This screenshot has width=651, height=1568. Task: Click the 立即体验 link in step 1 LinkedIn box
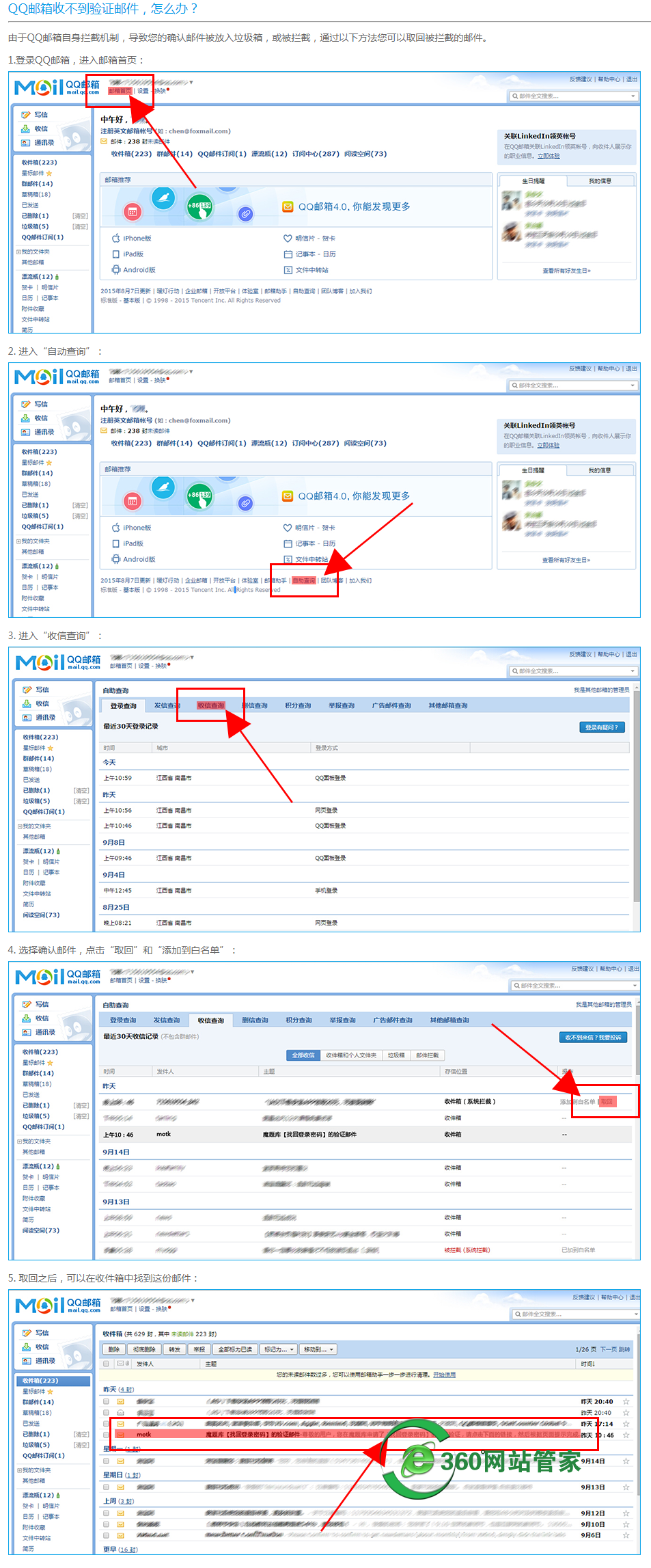pos(549,156)
